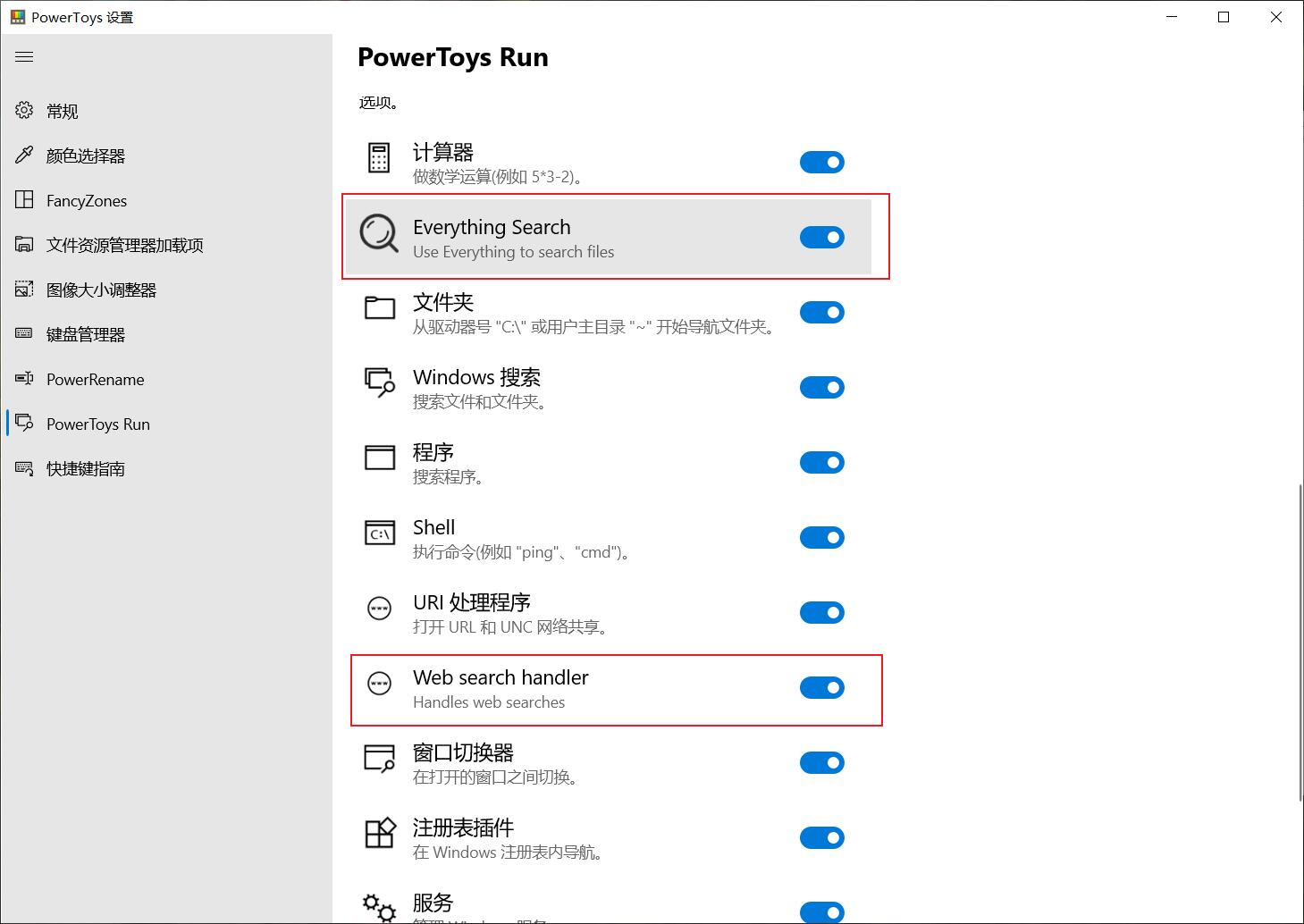Toggle the 服务 plugin switch
This screenshot has width=1304, height=924.
(822, 912)
